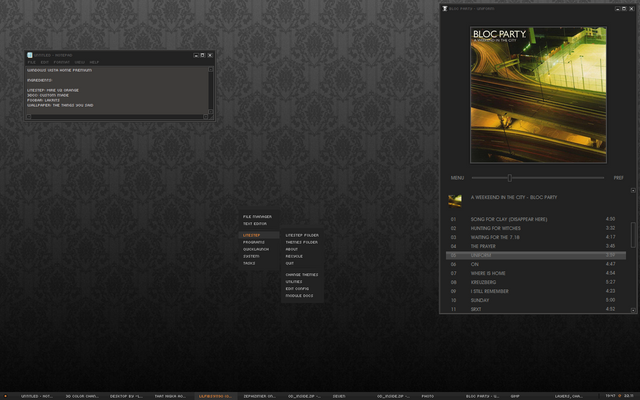The image size is (640, 400).
Task: Select track 02 Hunting for Witches
Action: pyautogui.click(x=536, y=228)
